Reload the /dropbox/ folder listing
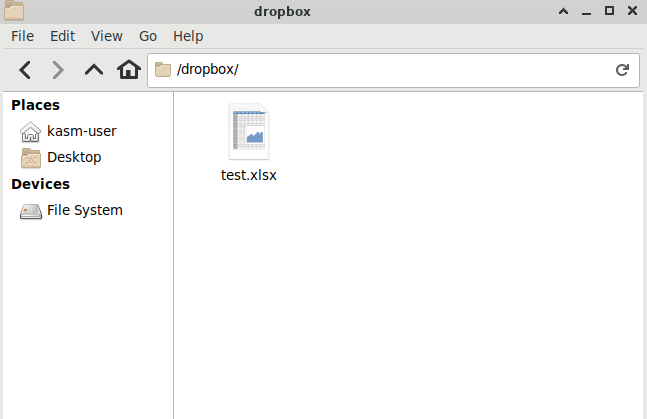 [621, 70]
